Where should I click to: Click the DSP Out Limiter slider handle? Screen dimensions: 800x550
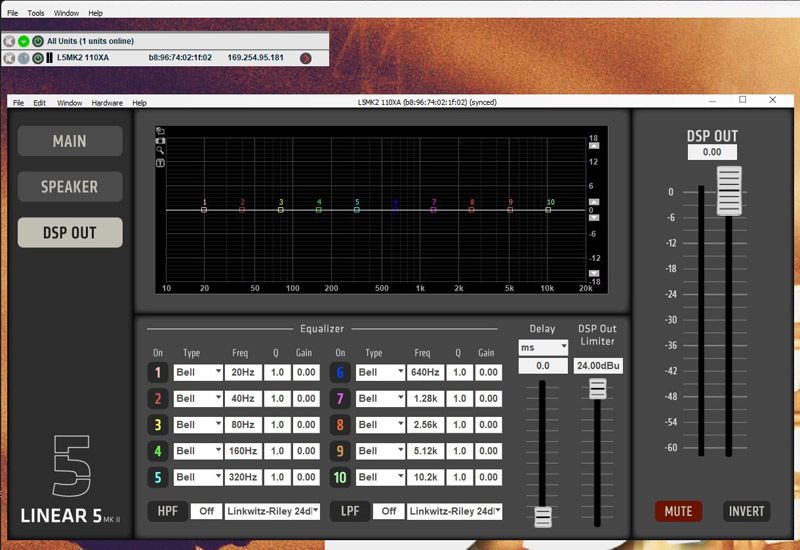(x=598, y=389)
